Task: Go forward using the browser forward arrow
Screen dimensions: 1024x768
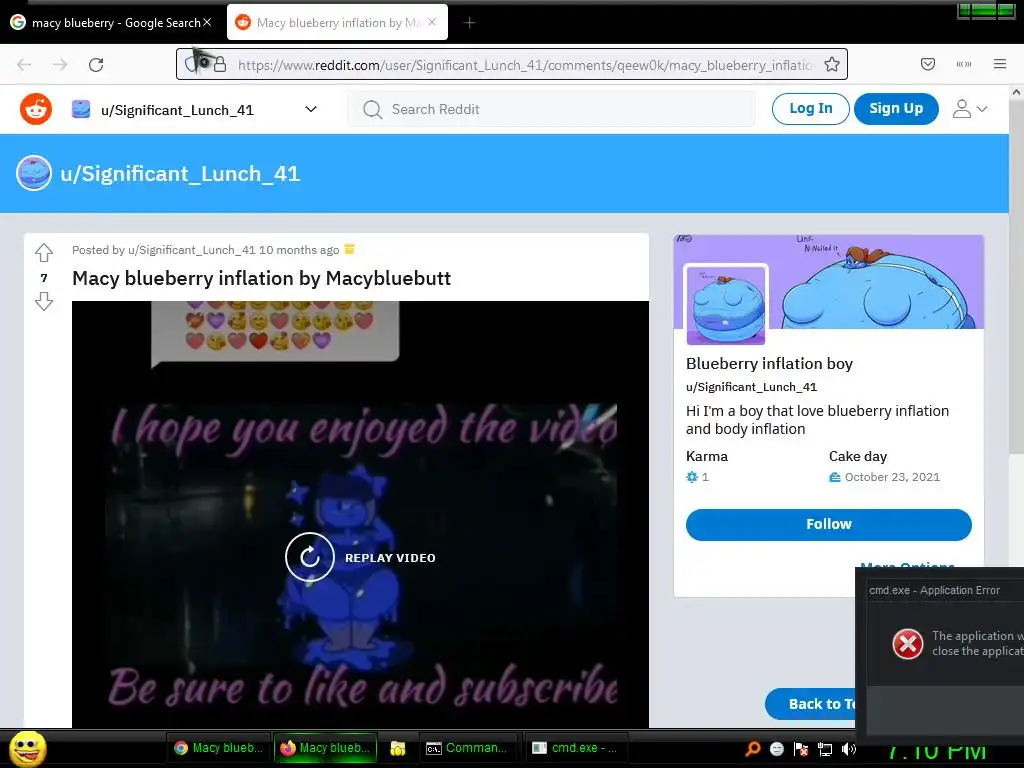Action: tap(60, 65)
